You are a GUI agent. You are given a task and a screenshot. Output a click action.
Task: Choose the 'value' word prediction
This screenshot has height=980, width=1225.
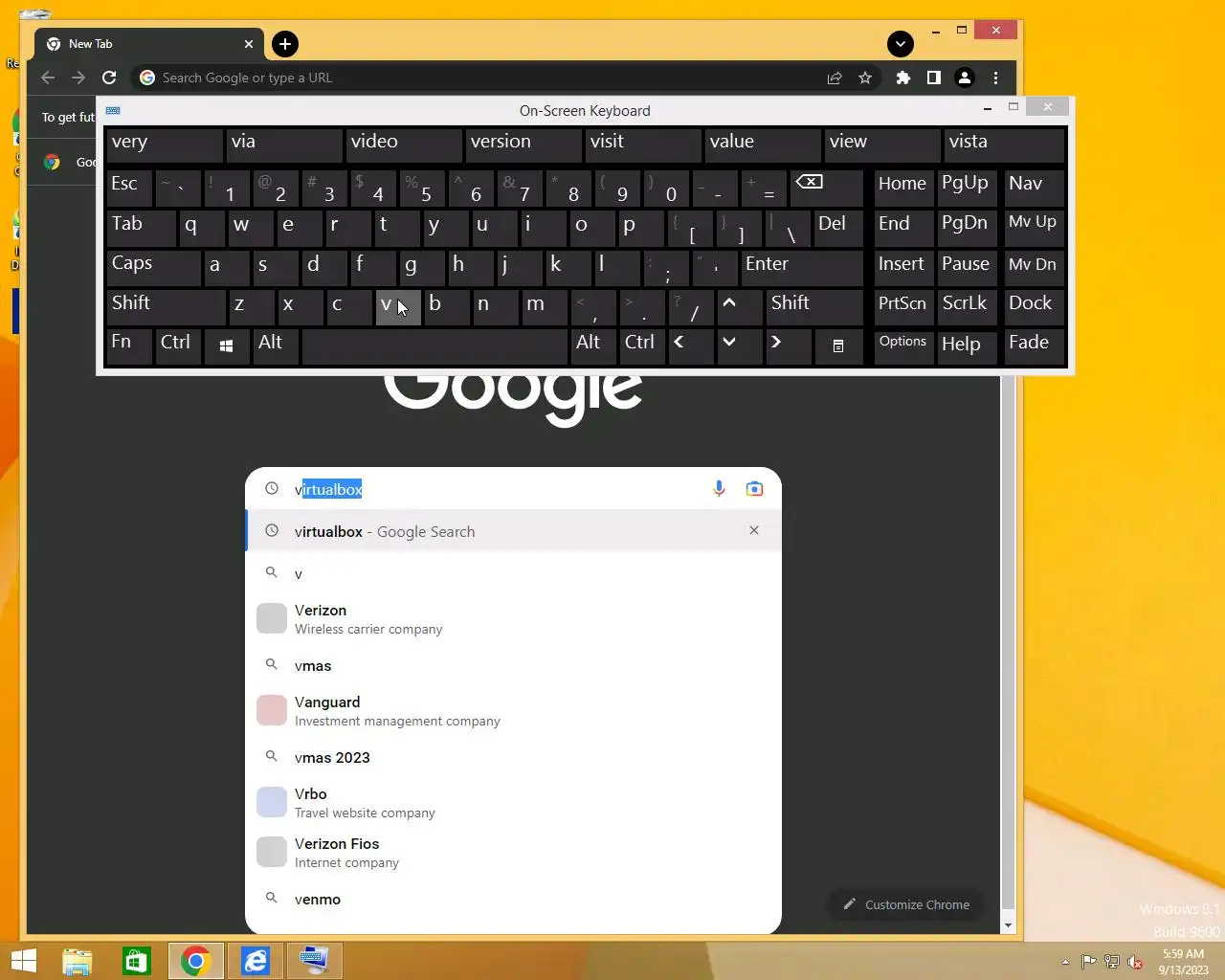click(x=762, y=145)
